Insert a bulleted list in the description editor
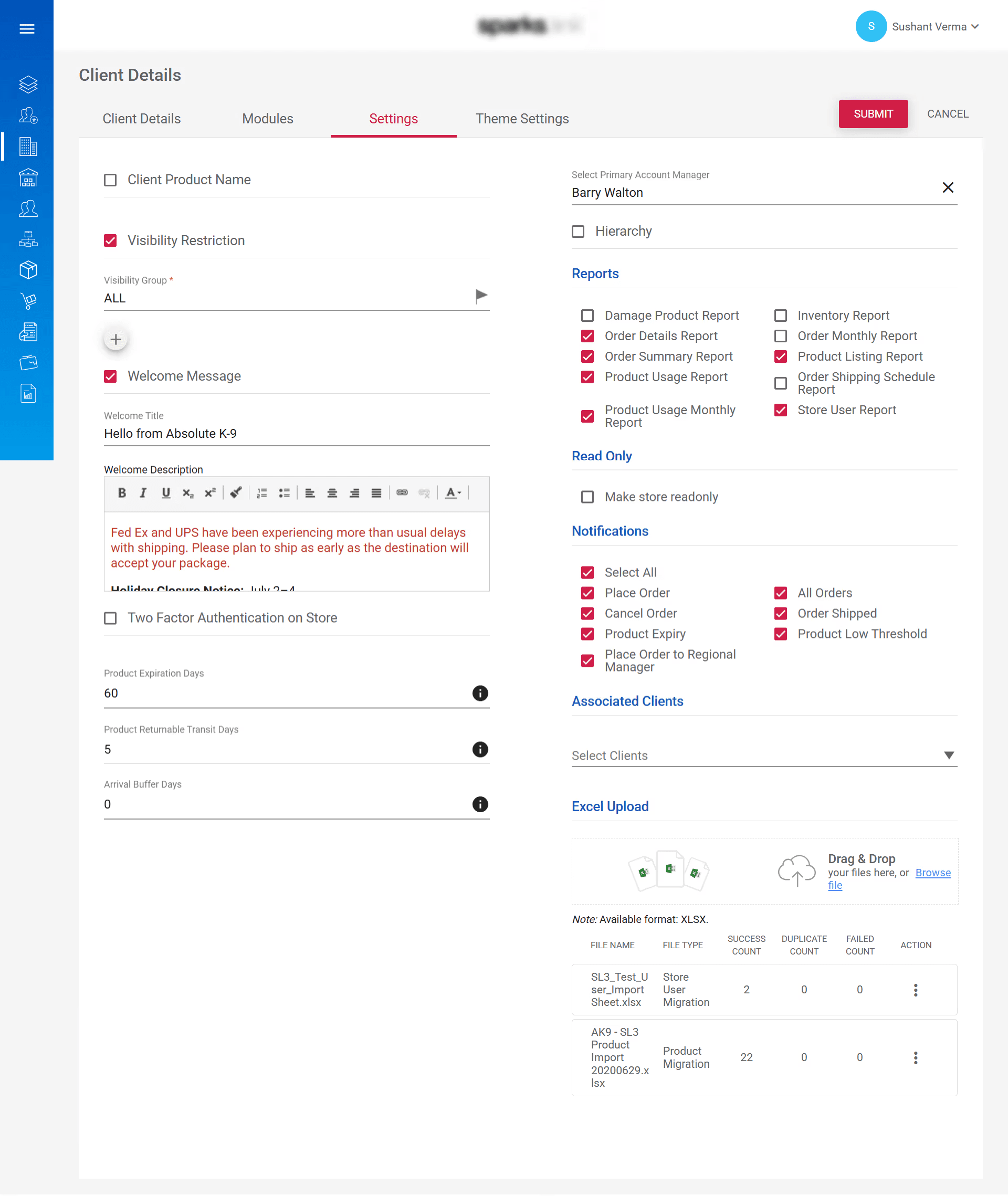Screen dimensions: 1008x1196 pyautogui.click(x=284, y=492)
